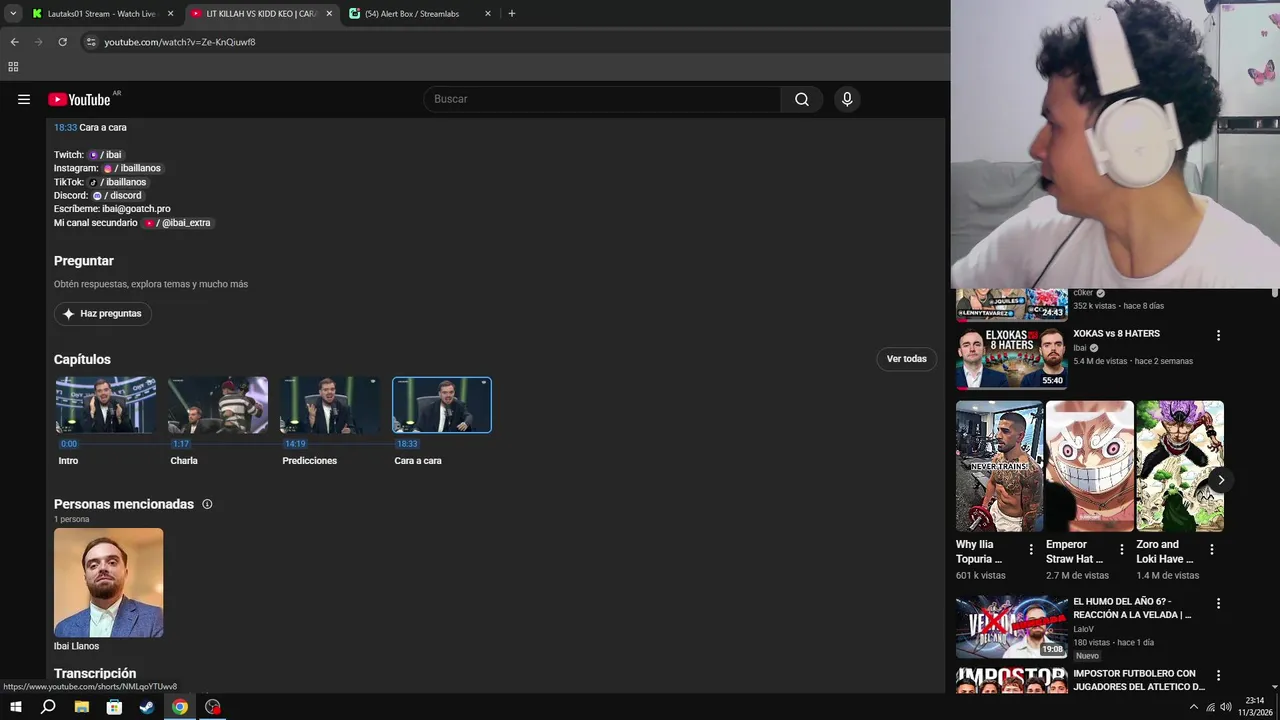Go back in browser history
The height and width of the screenshot is (720, 1280).
click(14, 42)
